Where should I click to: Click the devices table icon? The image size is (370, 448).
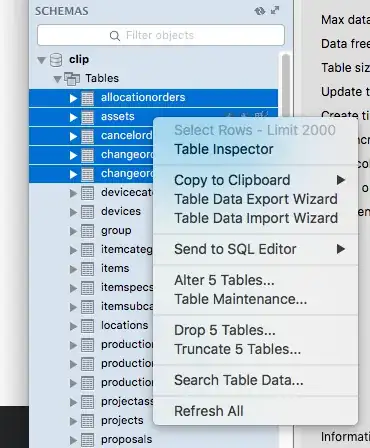coord(87,212)
